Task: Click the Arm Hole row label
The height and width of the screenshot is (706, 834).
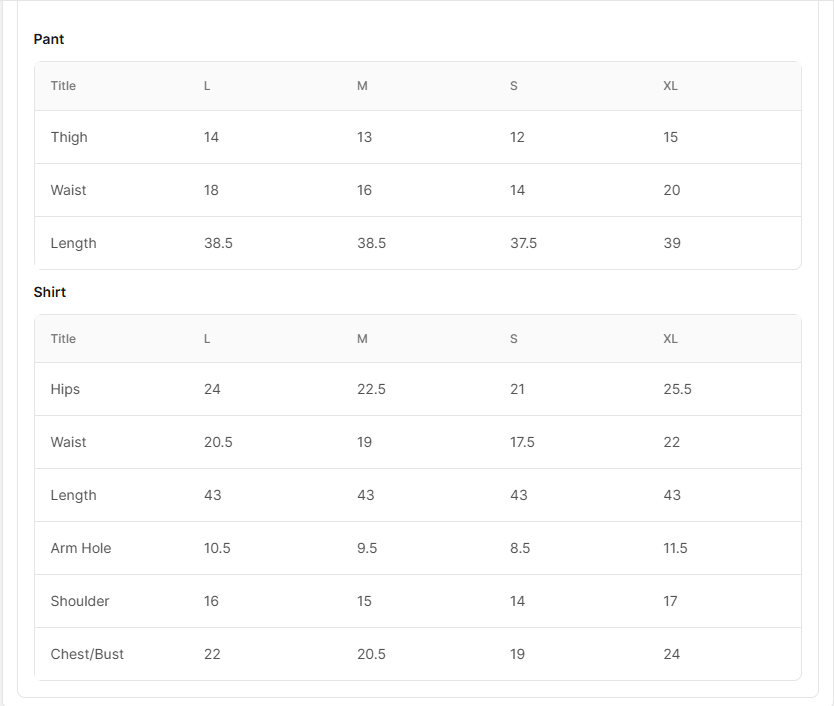Action: (x=81, y=548)
